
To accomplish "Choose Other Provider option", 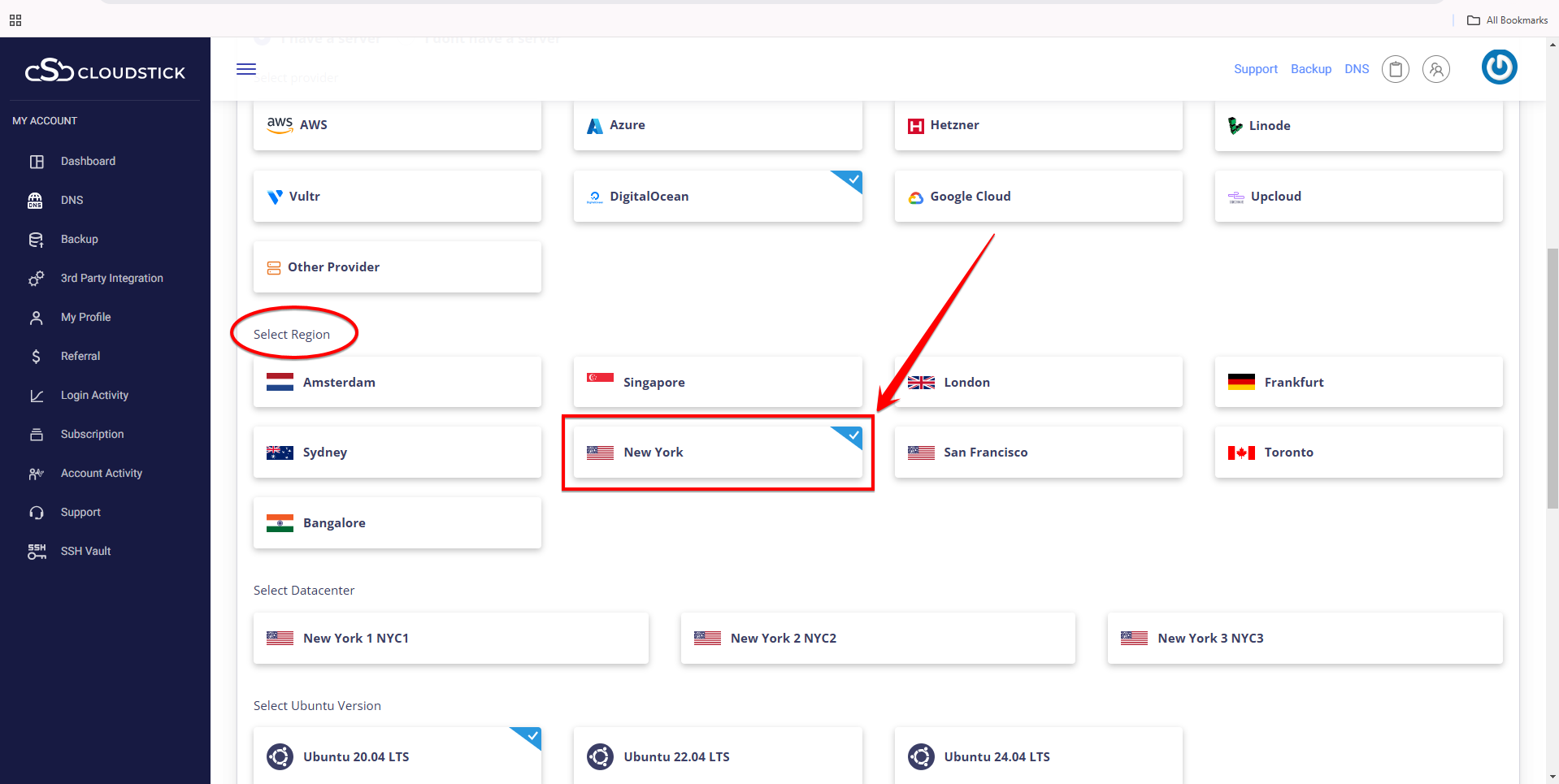I will (397, 267).
